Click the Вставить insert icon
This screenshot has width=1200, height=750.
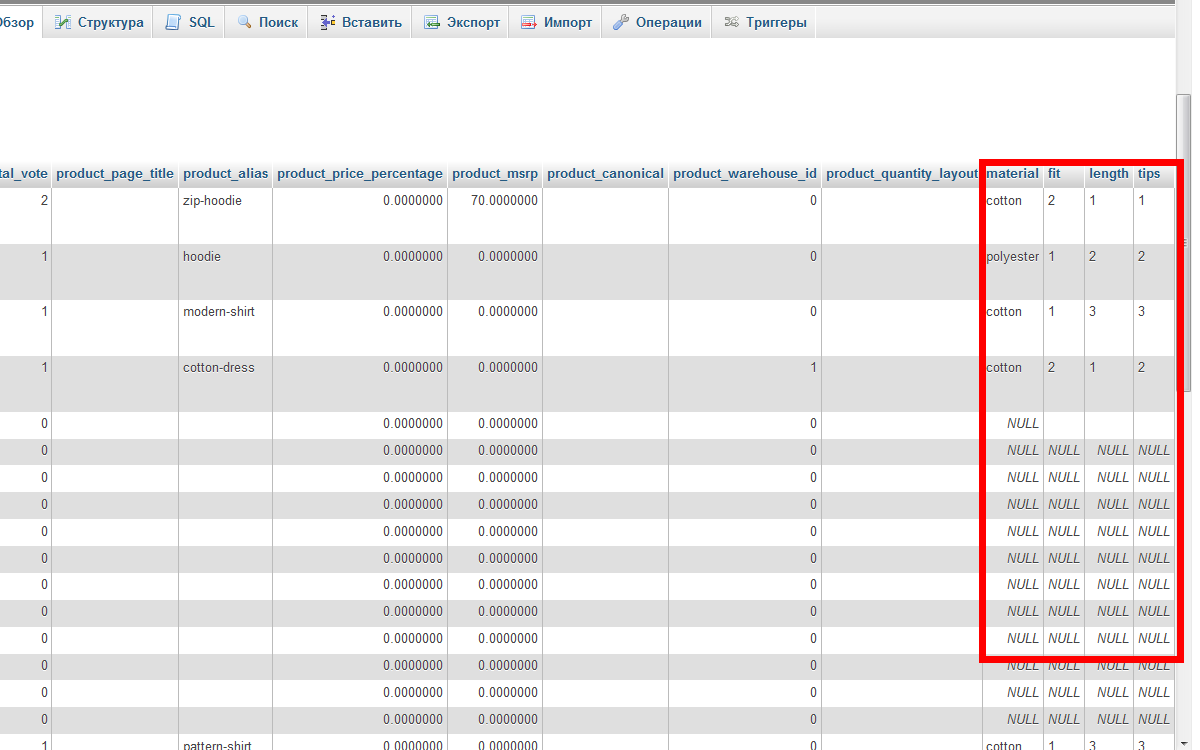327,22
